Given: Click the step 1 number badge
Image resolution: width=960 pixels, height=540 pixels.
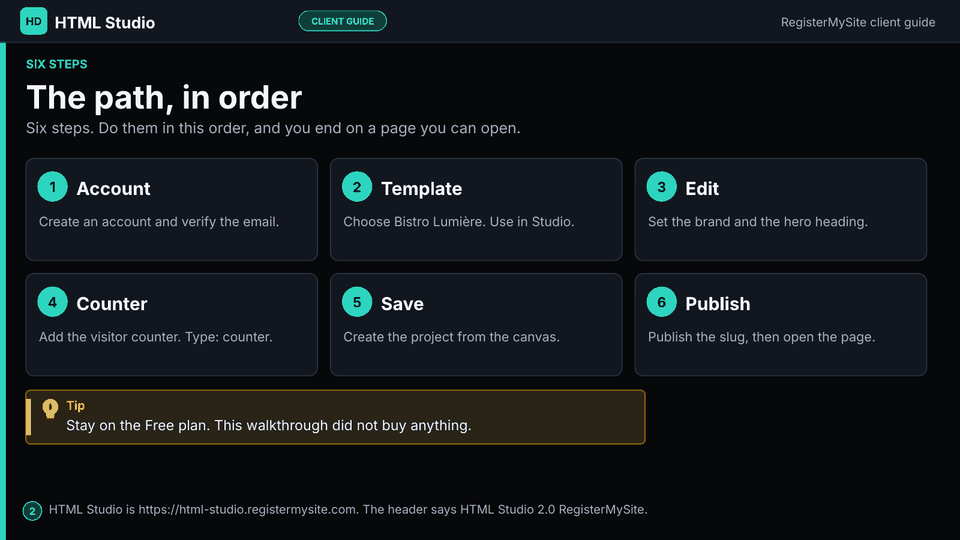Looking at the screenshot, I should coord(53,187).
